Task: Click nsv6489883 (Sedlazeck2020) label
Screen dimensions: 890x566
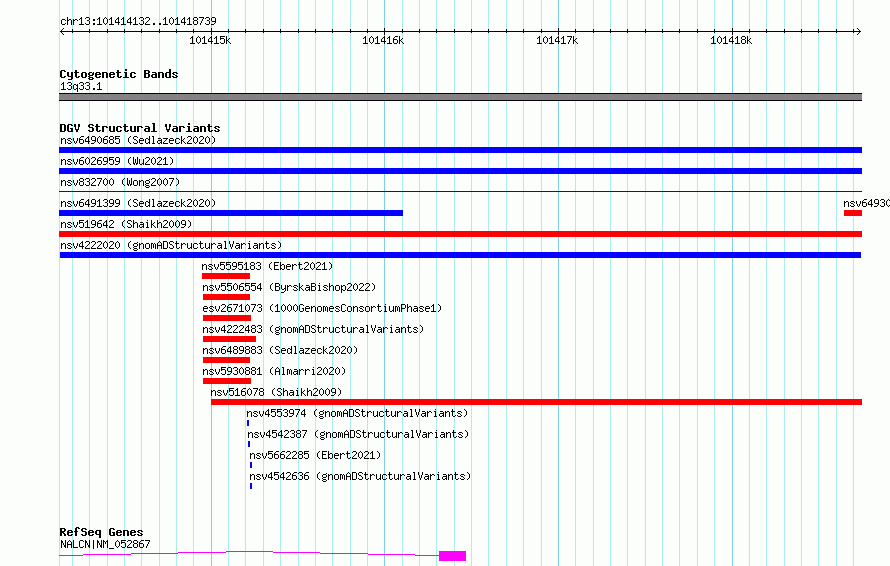Action: (280, 350)
